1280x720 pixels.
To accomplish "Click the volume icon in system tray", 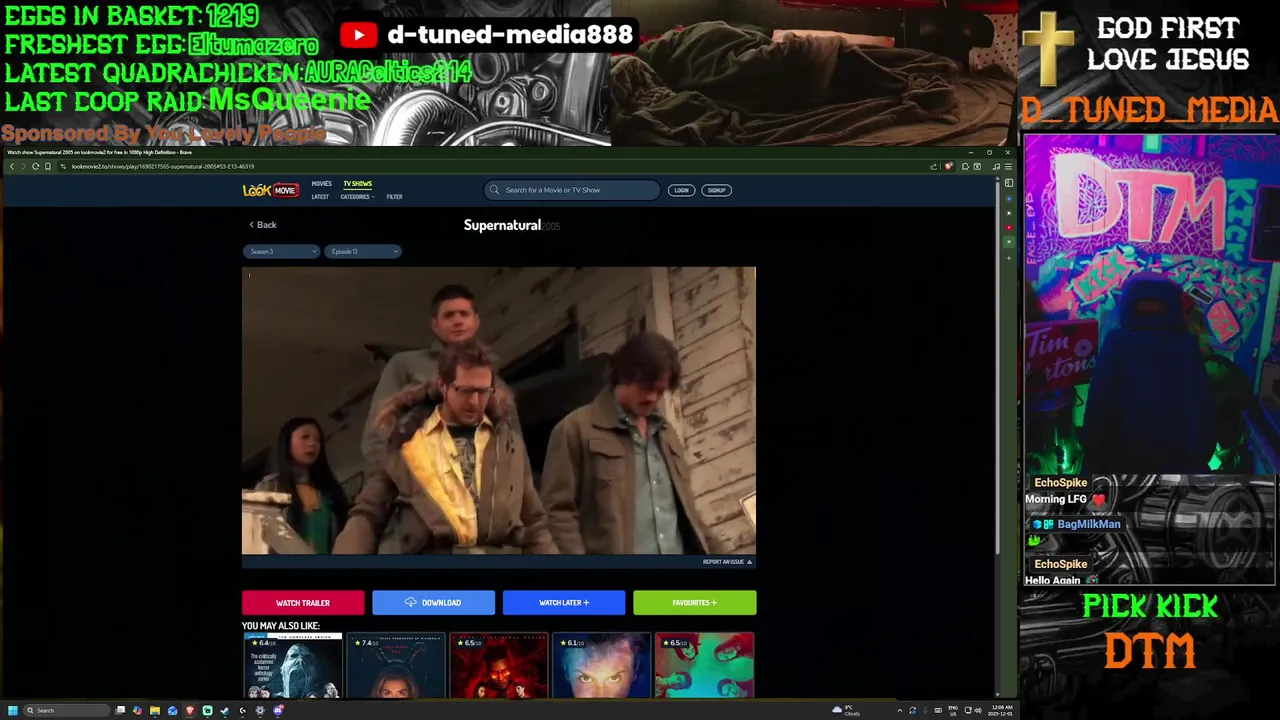I will tap(978, 711).
